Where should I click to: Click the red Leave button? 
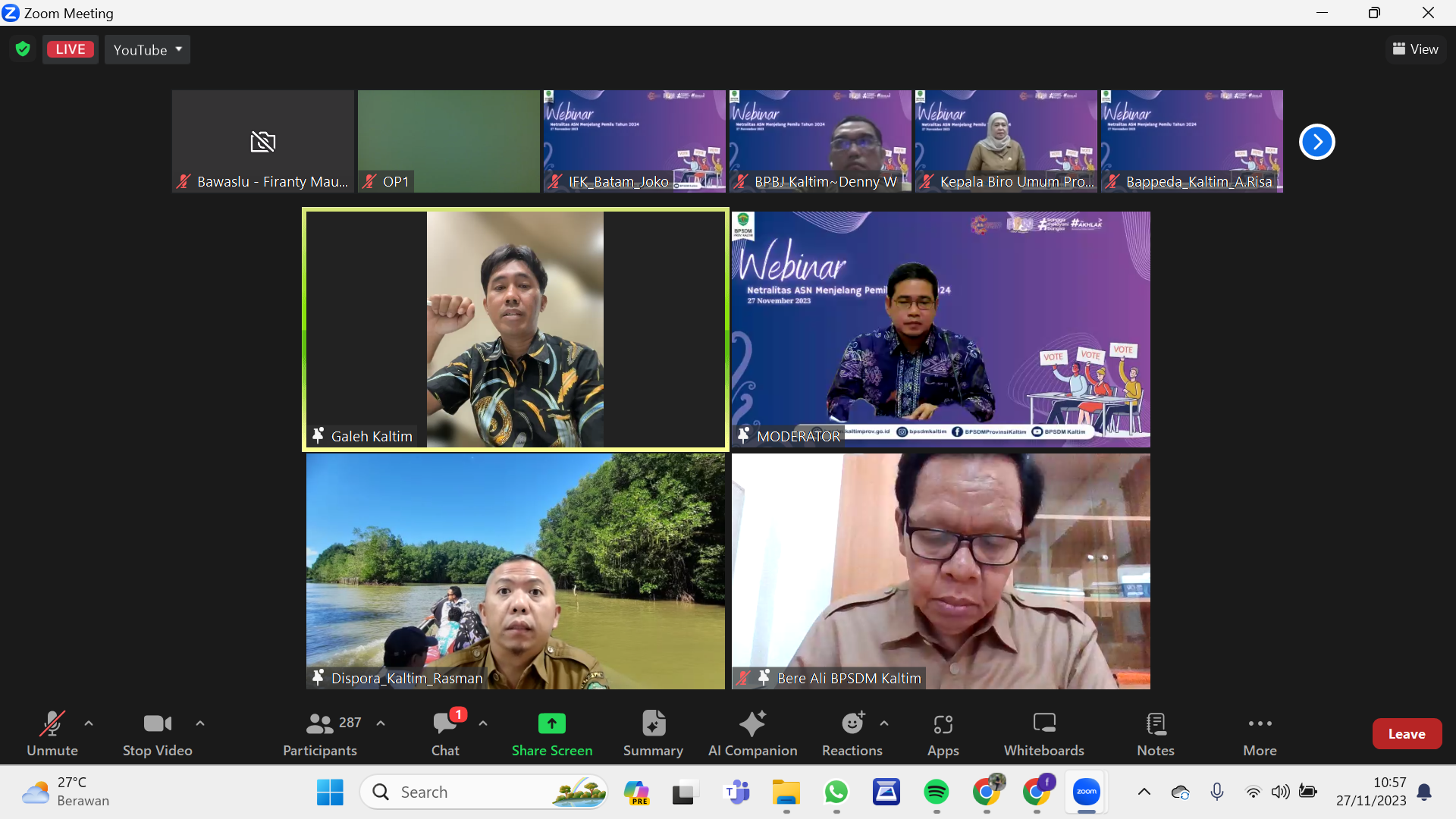(x=1407, y=733)
